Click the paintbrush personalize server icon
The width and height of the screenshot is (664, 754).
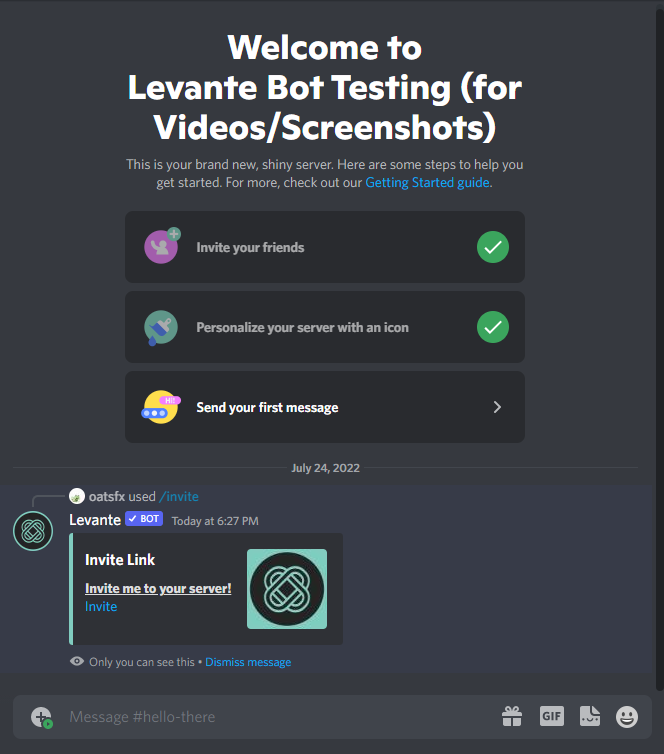click(x=160, y=327)
